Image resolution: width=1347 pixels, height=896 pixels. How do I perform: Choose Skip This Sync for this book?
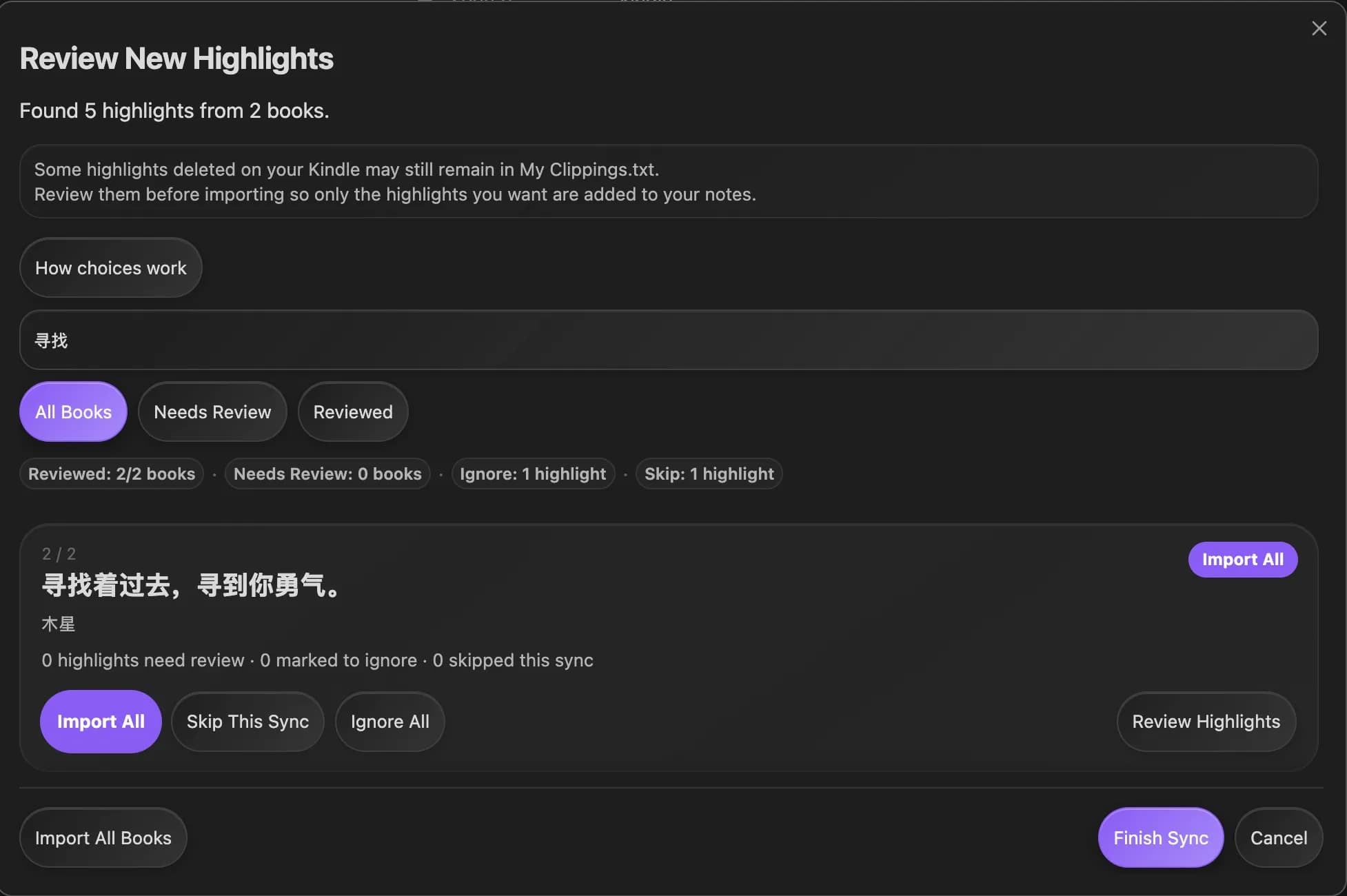click(x=247, y=722)
